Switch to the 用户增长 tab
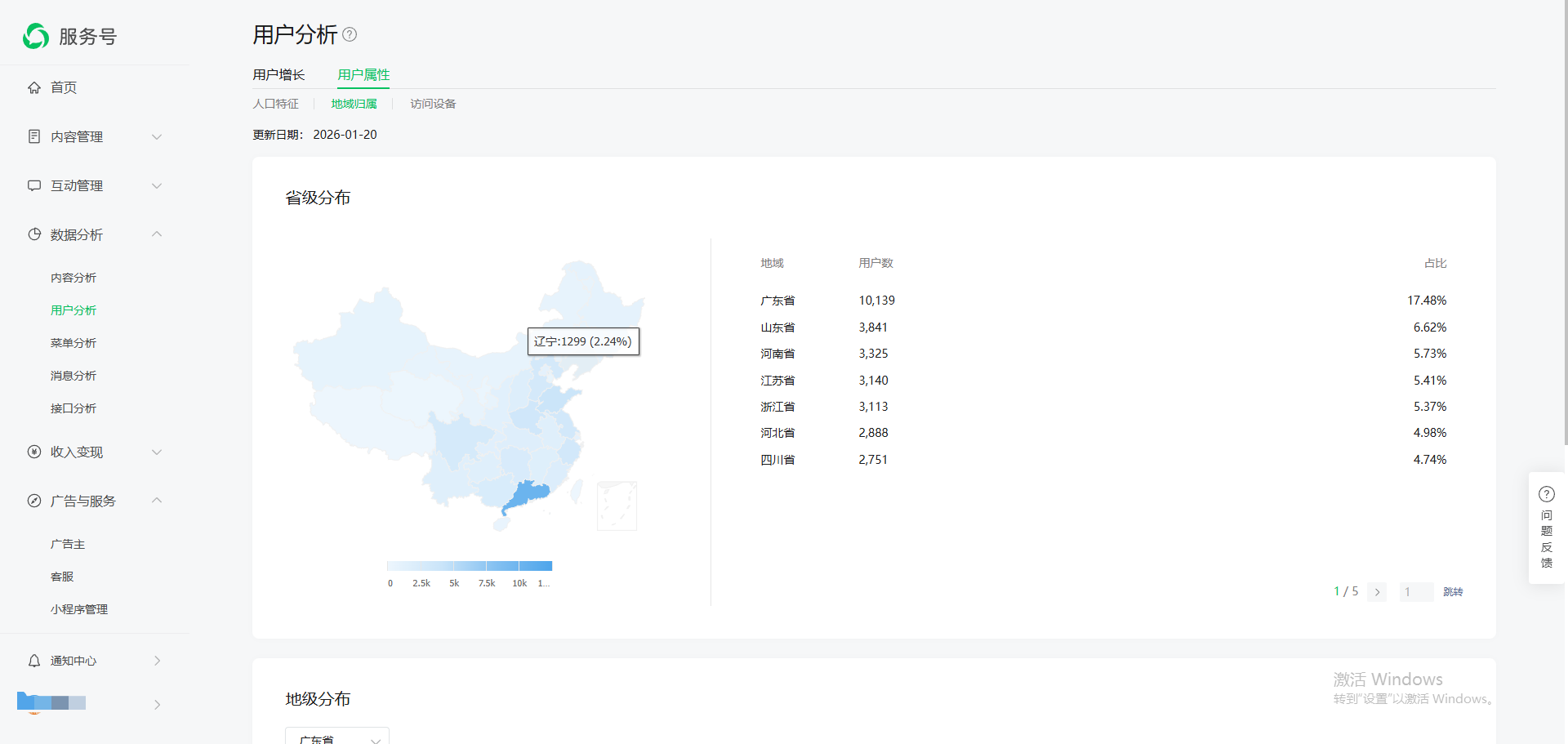This screenshot has width=1568, height=744. tap(278, 75)
